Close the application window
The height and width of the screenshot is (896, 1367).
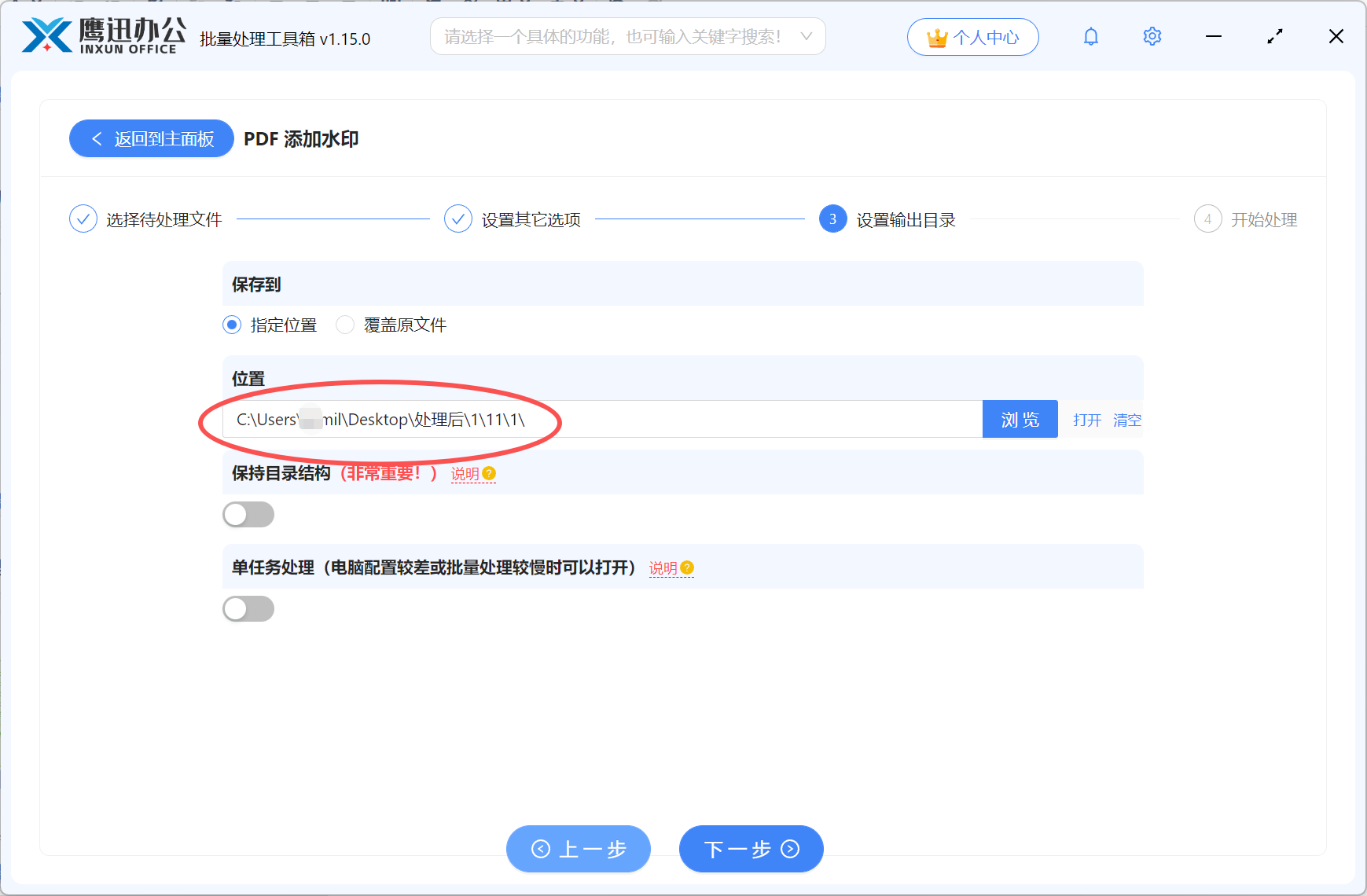[x=1336, y=36]
